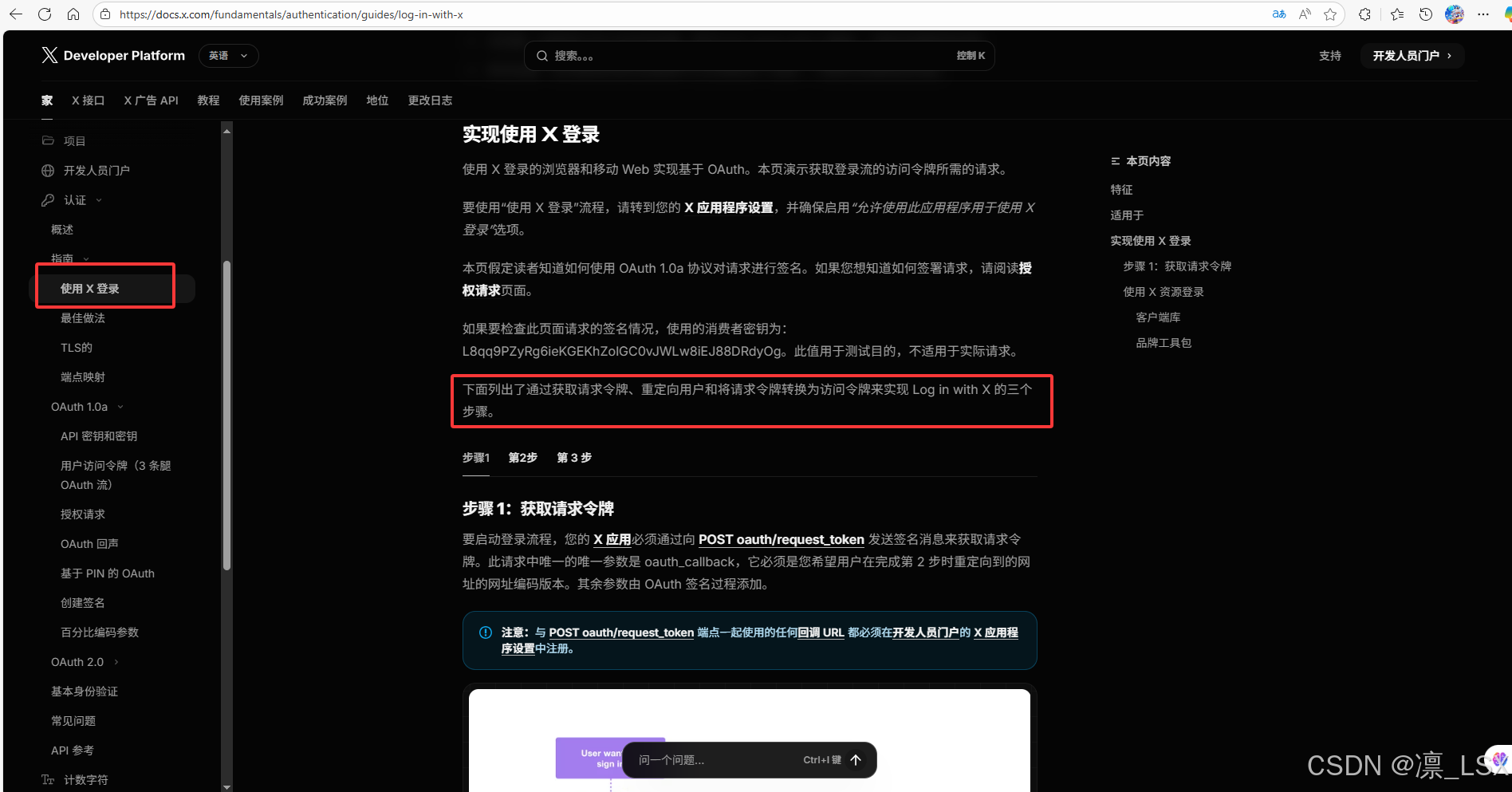Open 基本身份验证 in the sidebar
Viewport: 1512px width, 792px height.
(x=85, y=692)
